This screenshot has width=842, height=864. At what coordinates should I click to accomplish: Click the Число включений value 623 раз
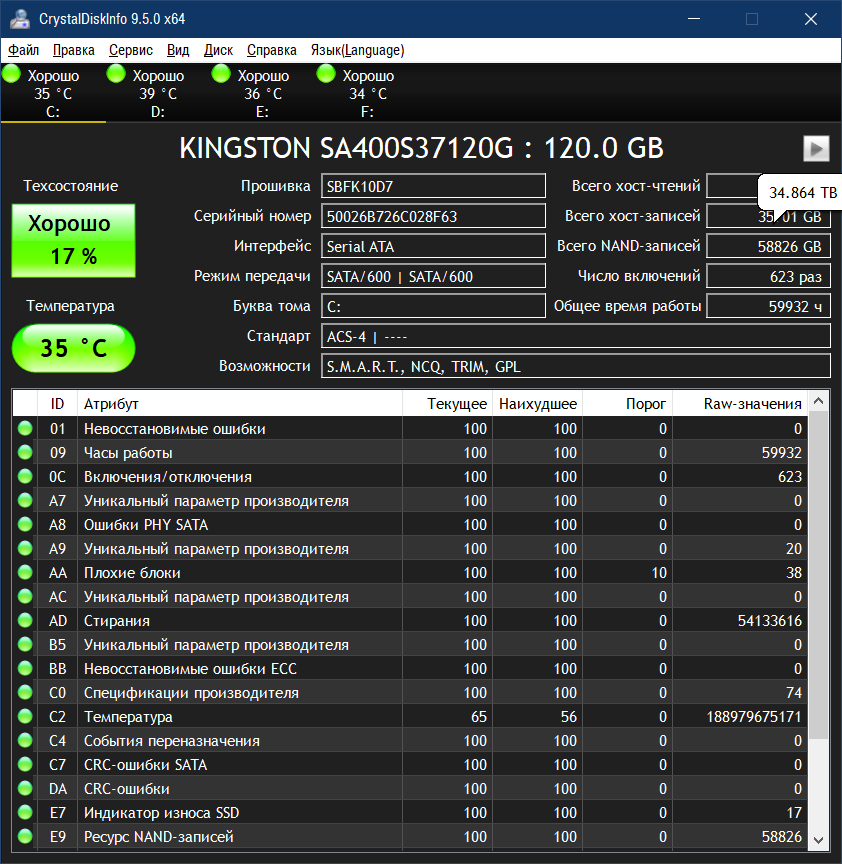(x=768, y=276)
